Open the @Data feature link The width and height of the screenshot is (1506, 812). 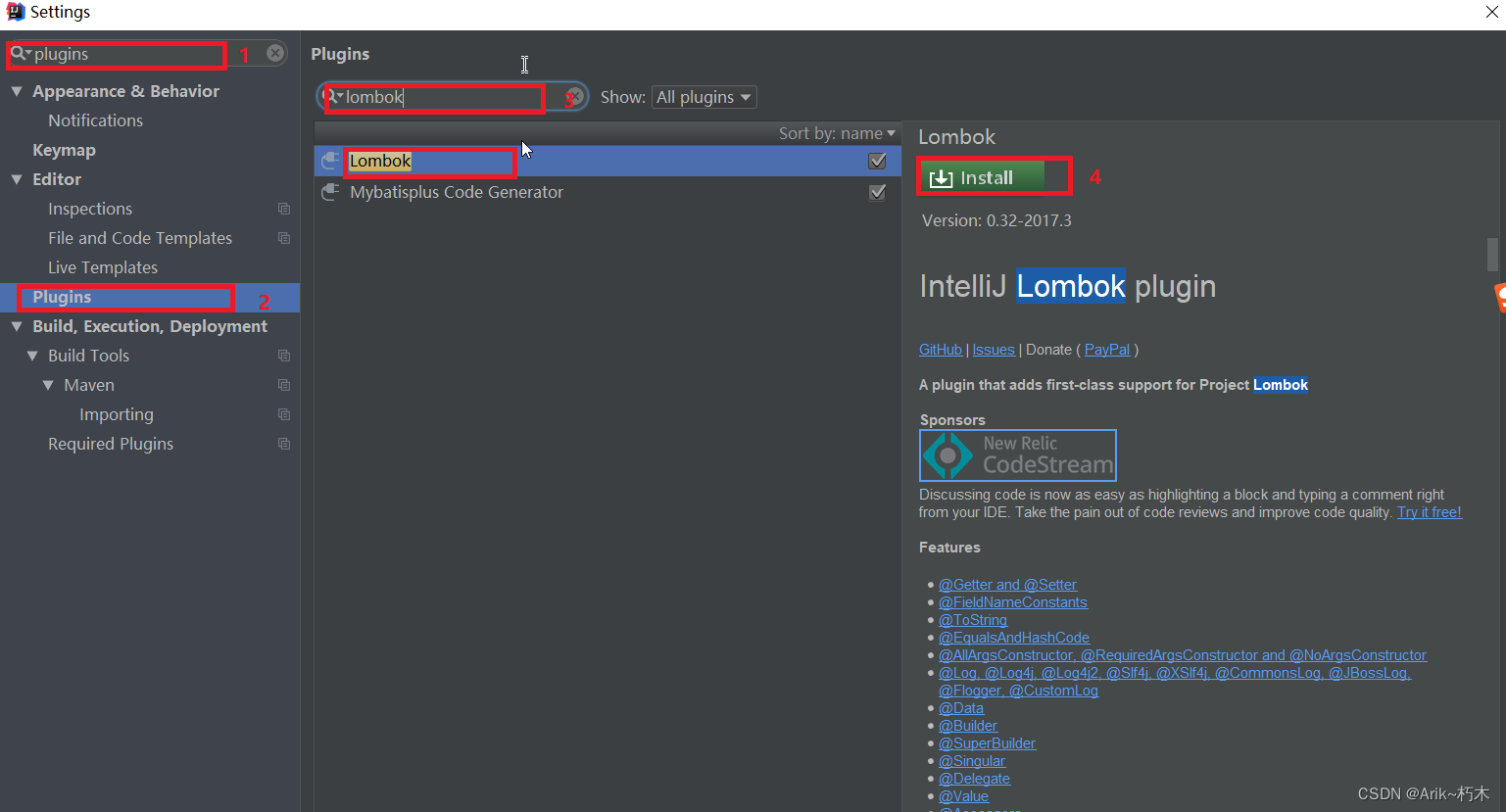point(961,708)
